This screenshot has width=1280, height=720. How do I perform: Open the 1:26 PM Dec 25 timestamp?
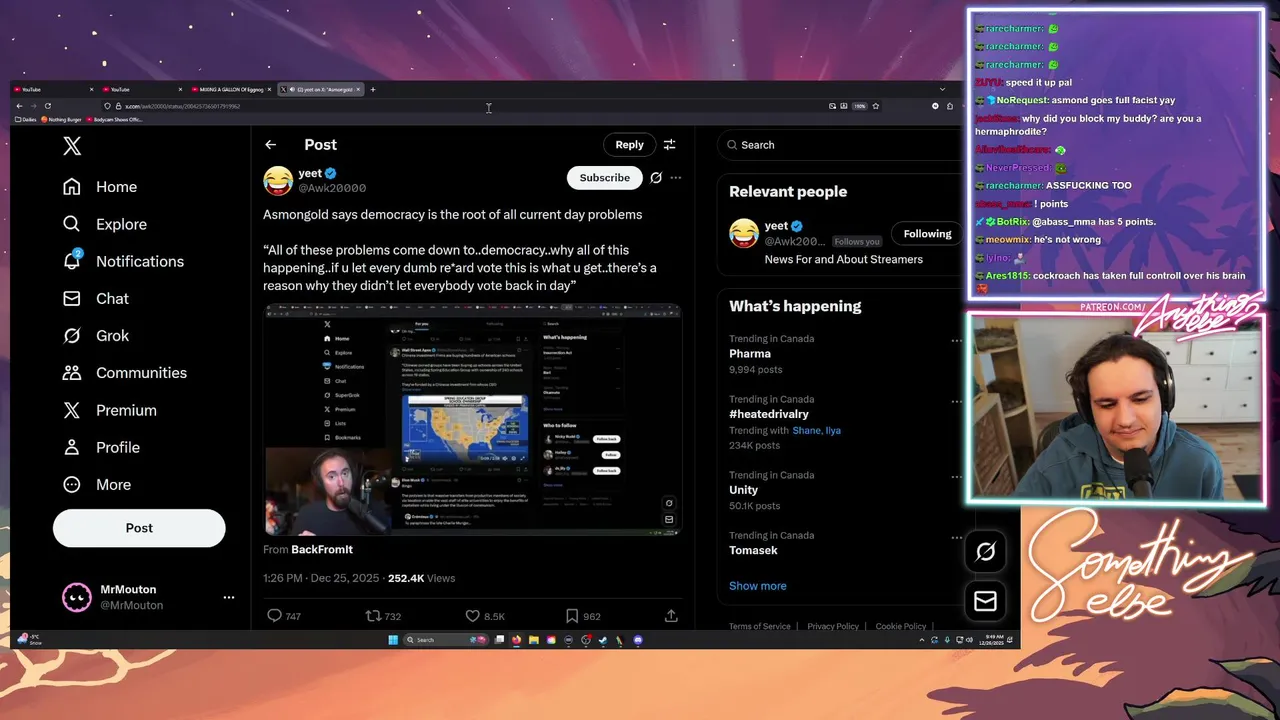(320, 578)
